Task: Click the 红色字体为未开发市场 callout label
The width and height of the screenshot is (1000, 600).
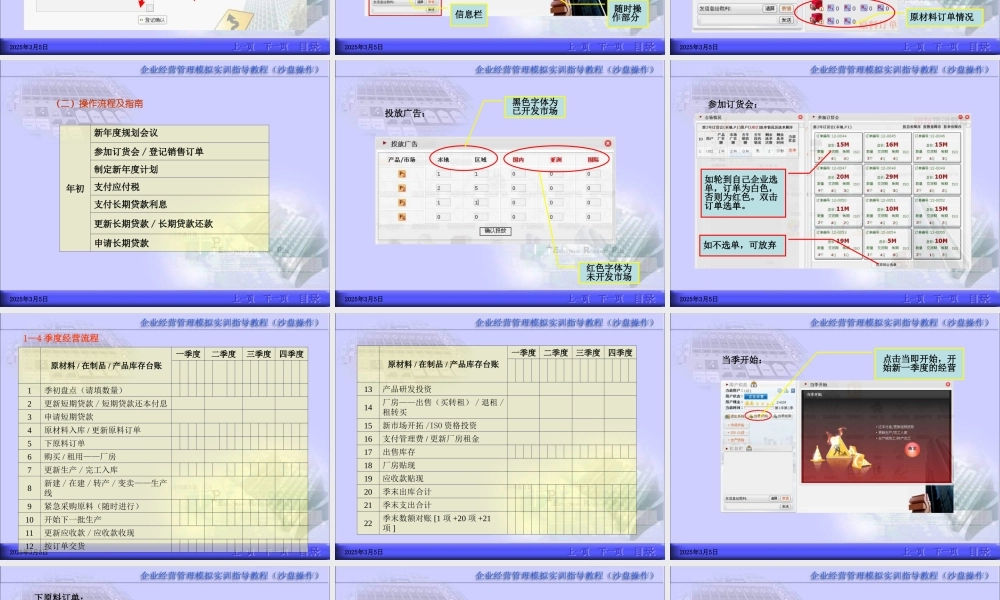Action: 608,273
